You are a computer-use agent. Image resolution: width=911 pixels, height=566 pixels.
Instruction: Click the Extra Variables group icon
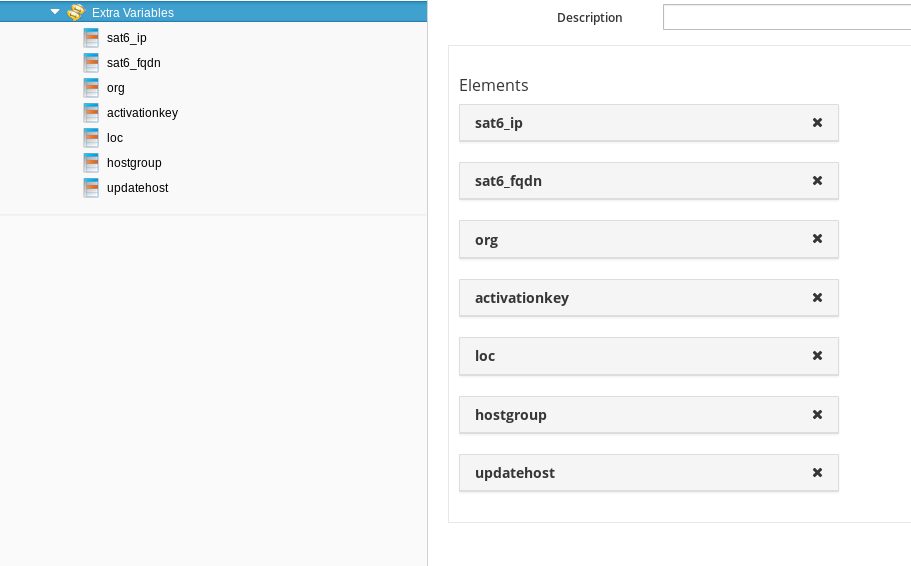(x=76, y=12)
